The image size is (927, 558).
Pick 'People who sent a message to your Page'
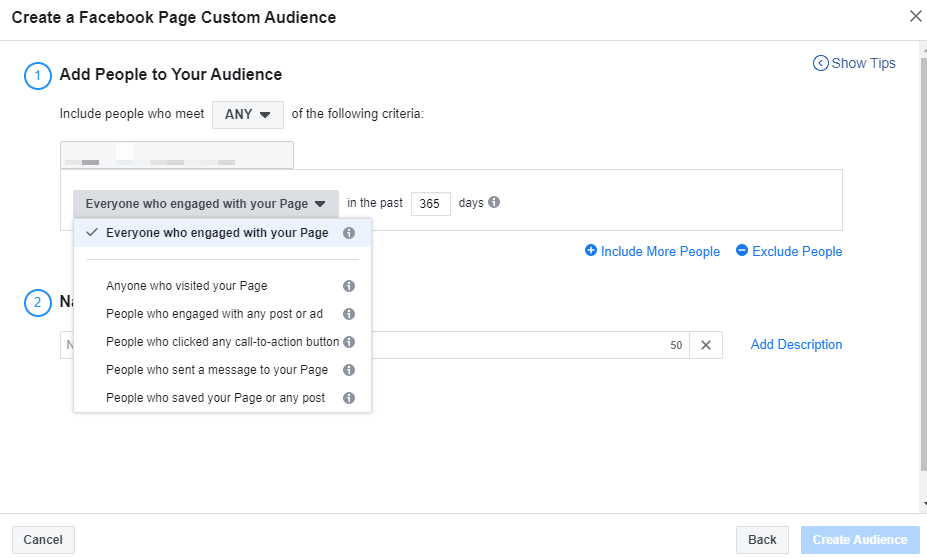click(217, 370)
